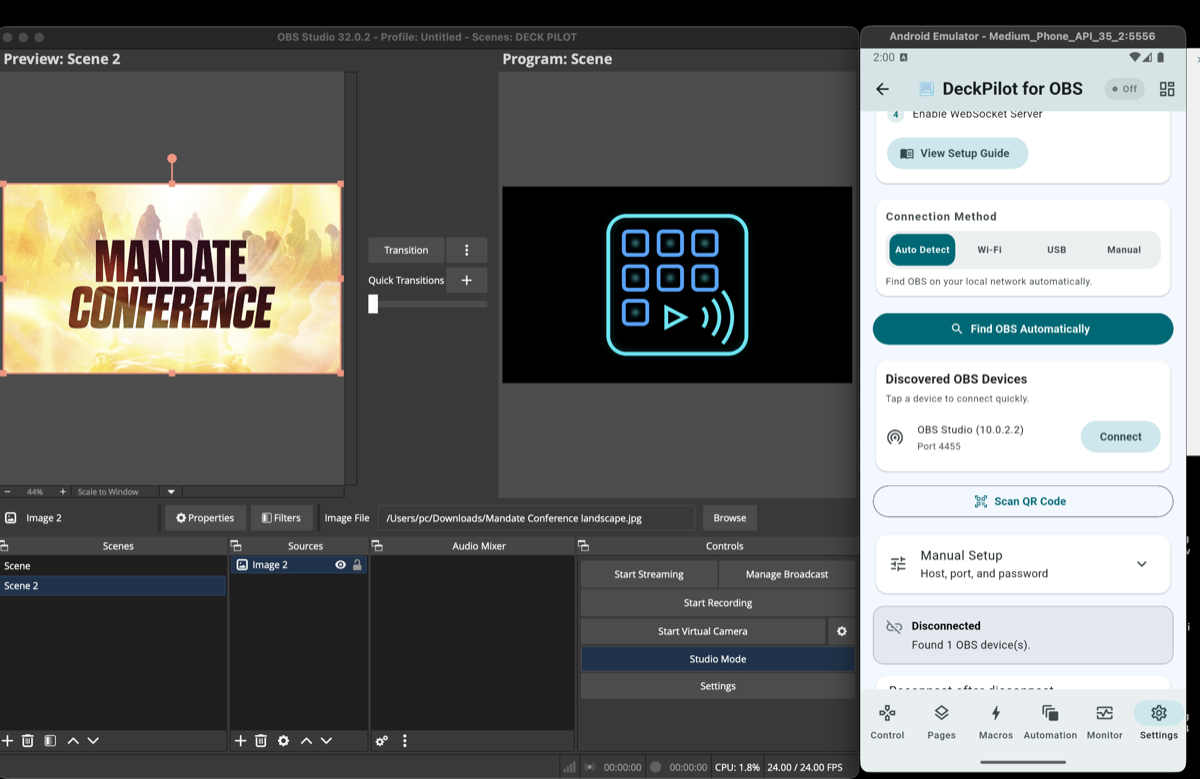Open Advanced Audio Properties gear in Audio Mixer
This screenshot has width=1200, height=779.
[381, 740]
